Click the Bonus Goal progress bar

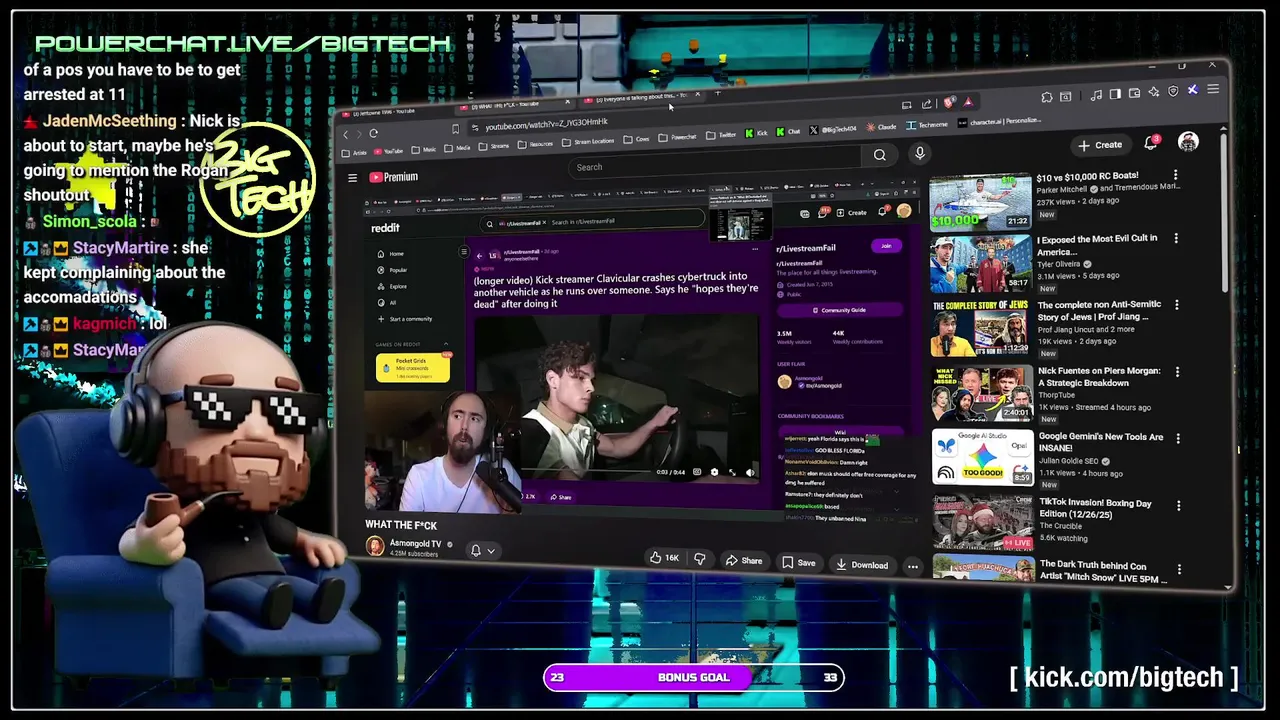click(x=694, y=677)
